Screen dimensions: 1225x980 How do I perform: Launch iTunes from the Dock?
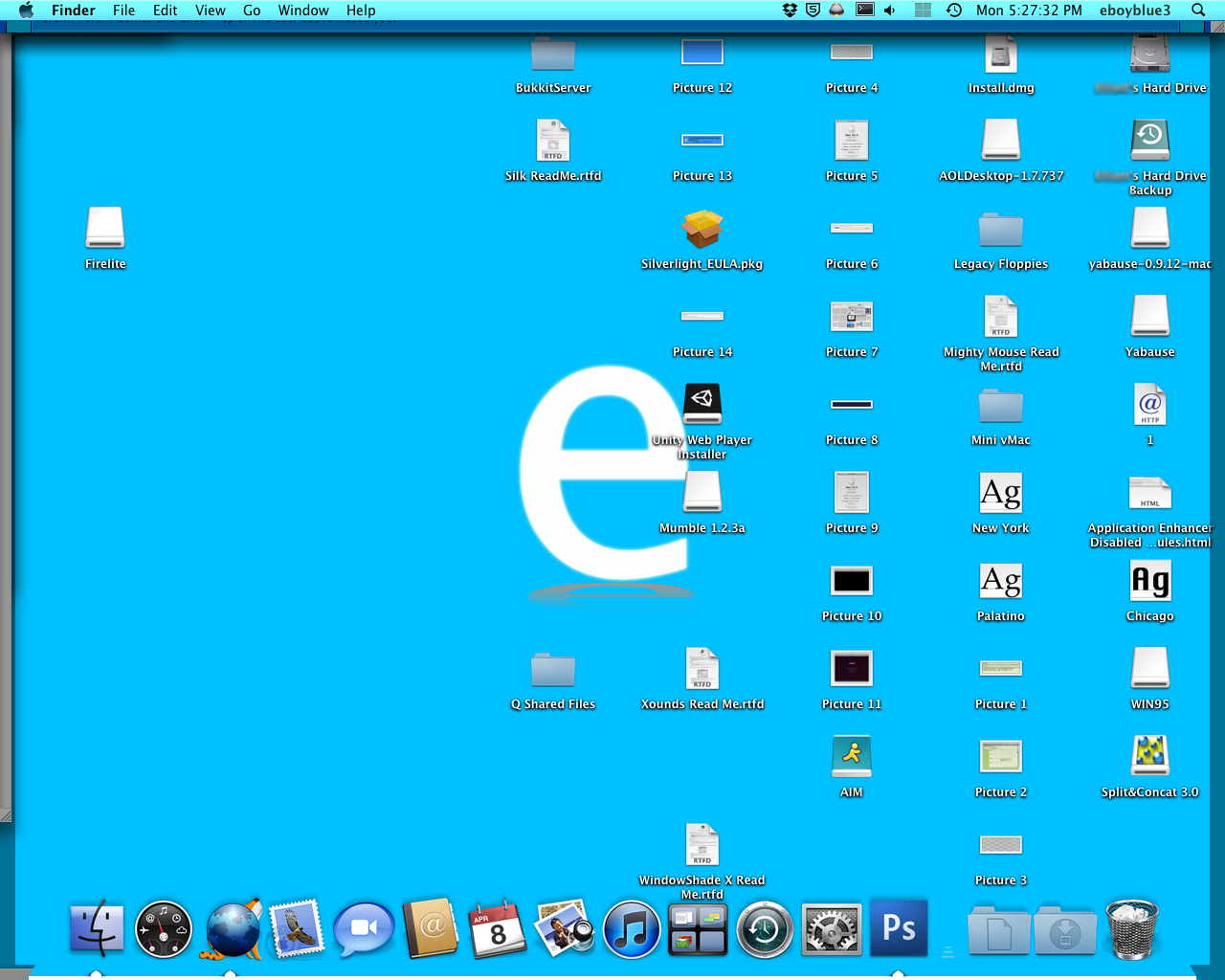click(632, 929)
